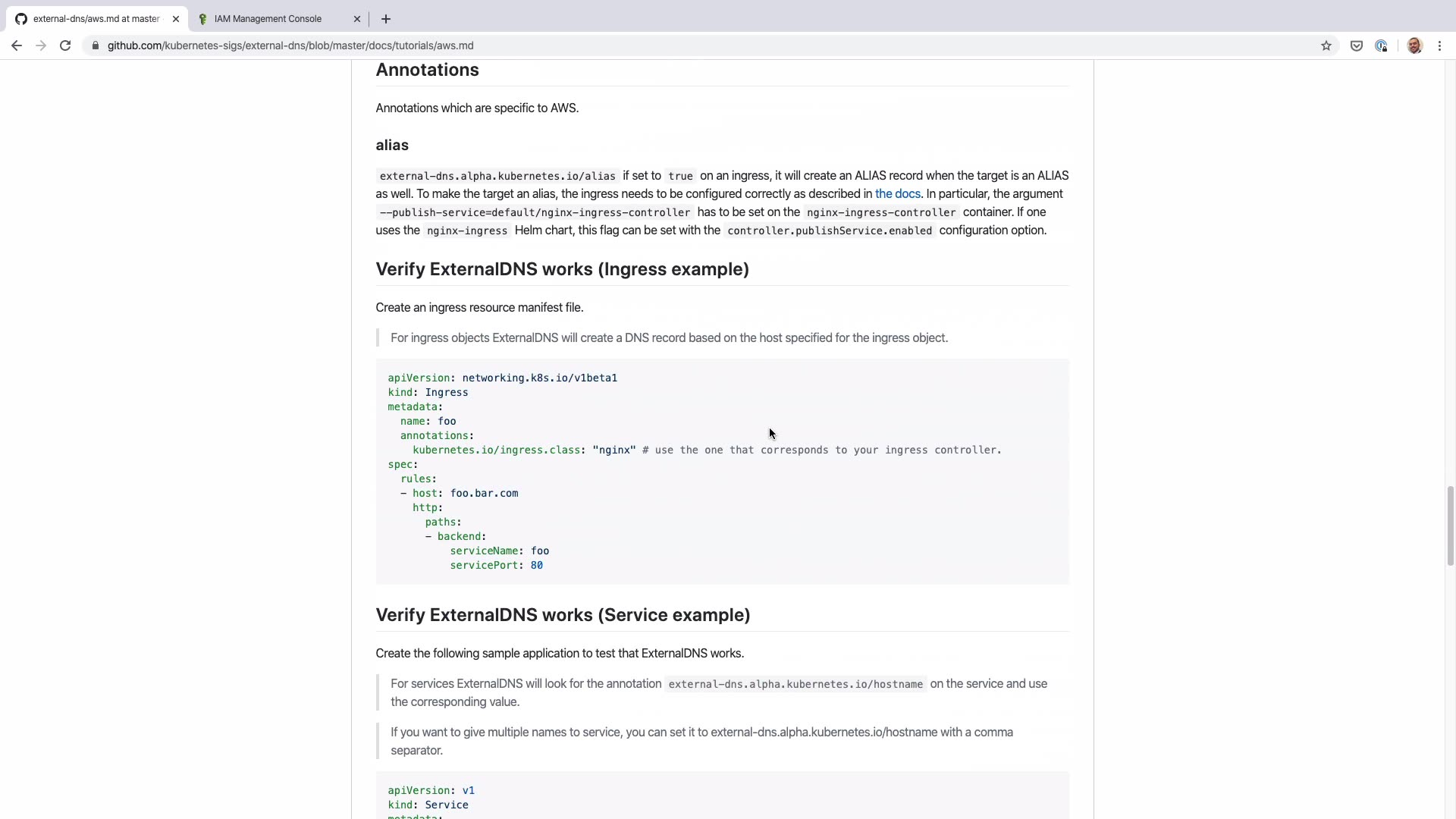Click the lock icon in address bar
Viewport: 1456px width, 819px height.
[95, 45]
